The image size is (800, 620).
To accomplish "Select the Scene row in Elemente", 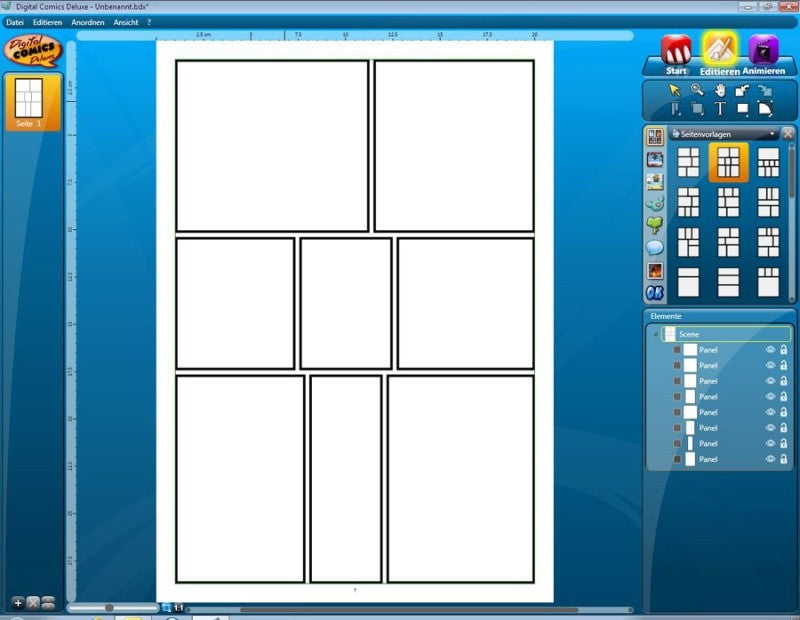I will point(726,334).
